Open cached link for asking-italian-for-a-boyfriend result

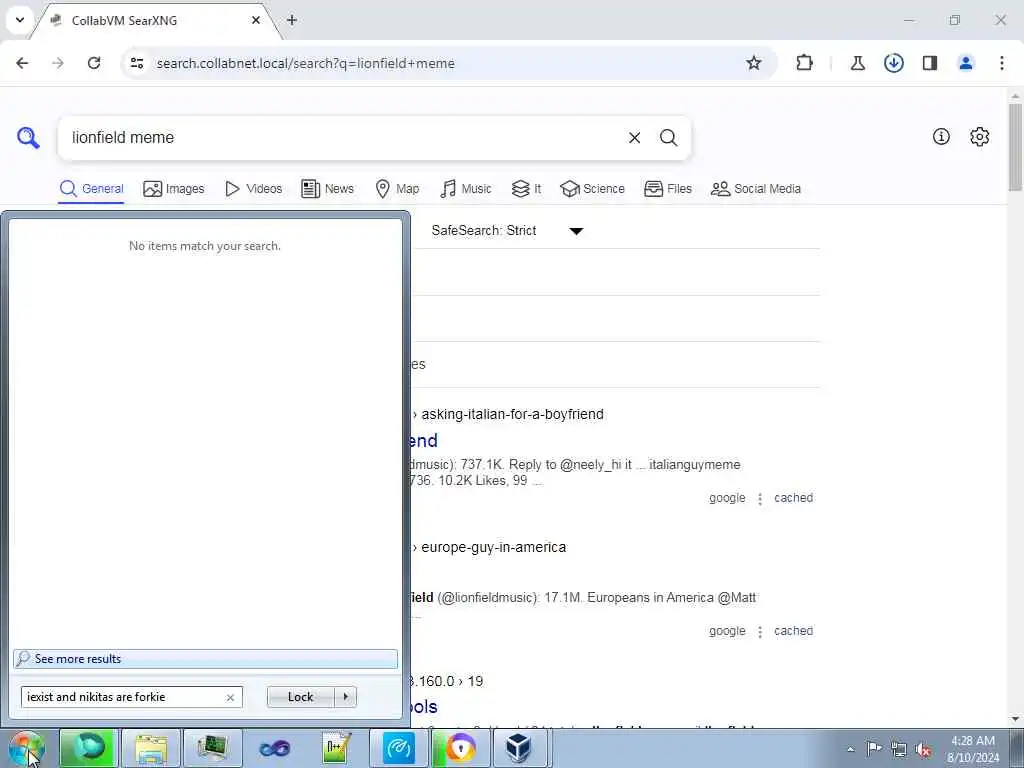click(793, 498)
